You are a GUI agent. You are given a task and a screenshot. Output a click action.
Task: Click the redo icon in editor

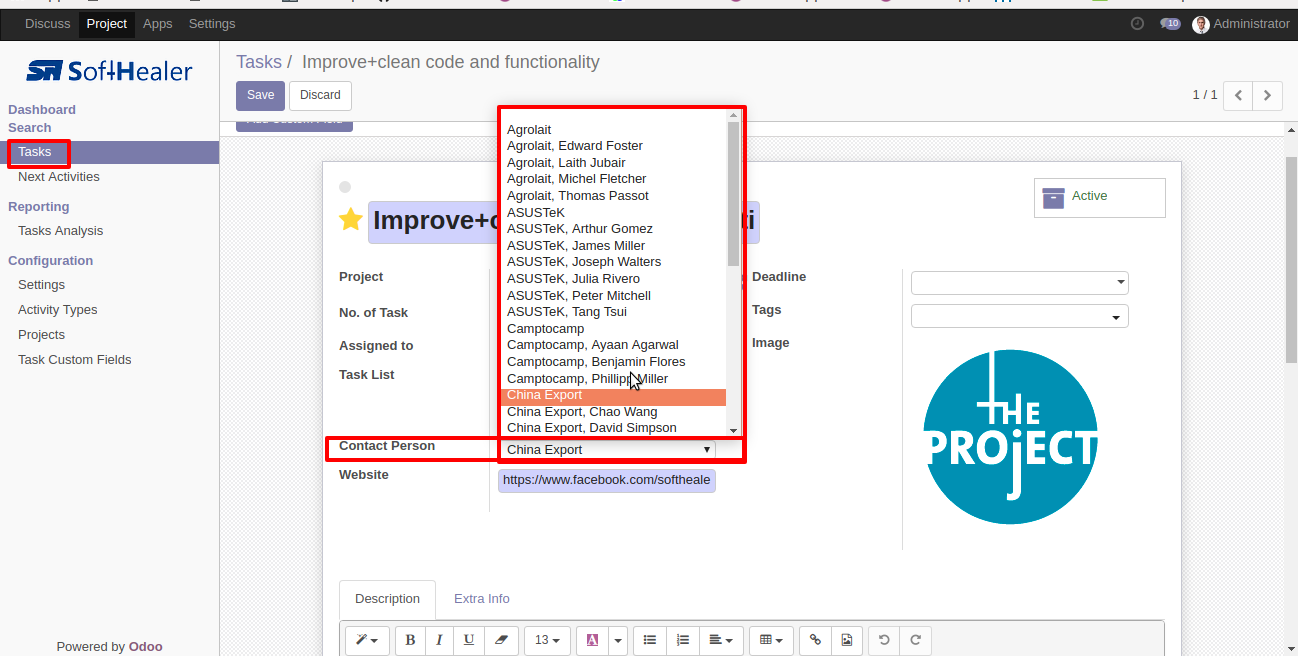[x=915, y=640]
